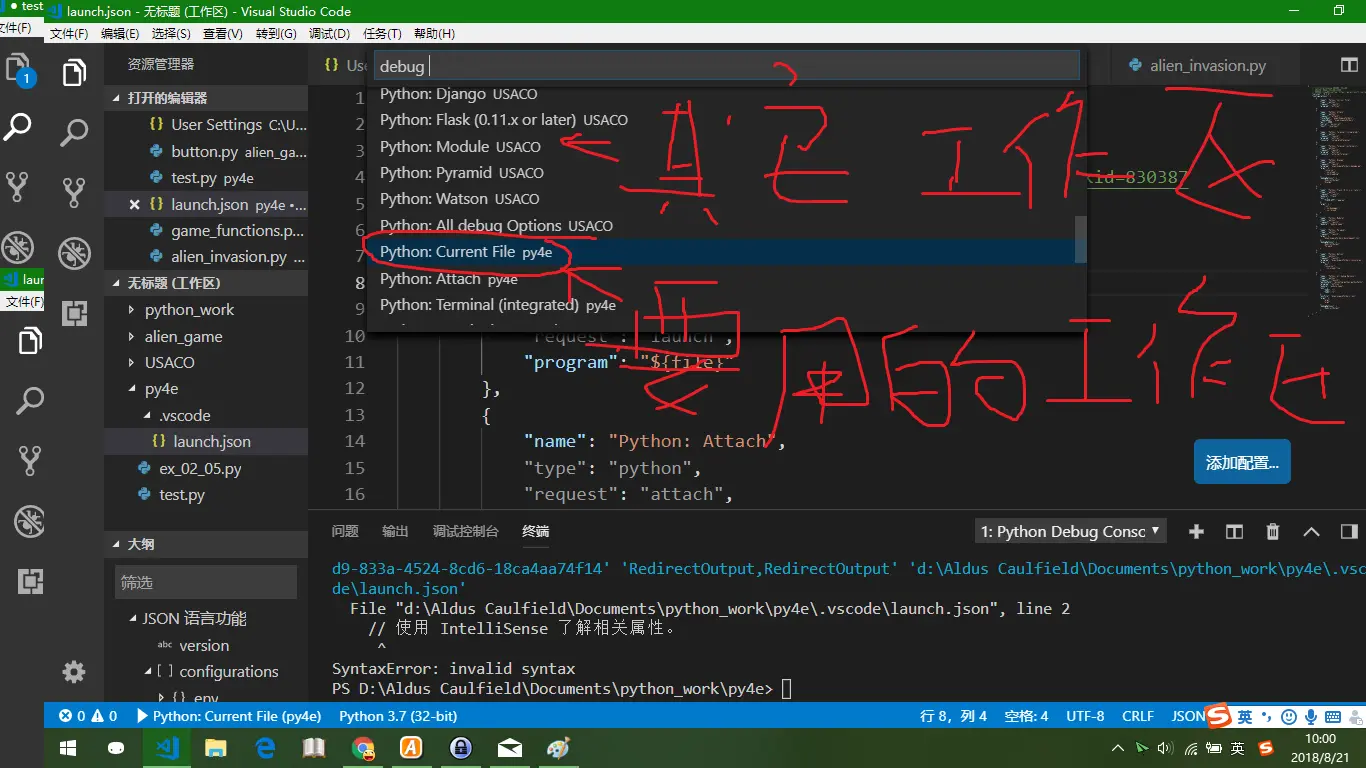Open Paint app from the taskbar
The height and width of the screenshot is (768, 1366).
[558, 748]
